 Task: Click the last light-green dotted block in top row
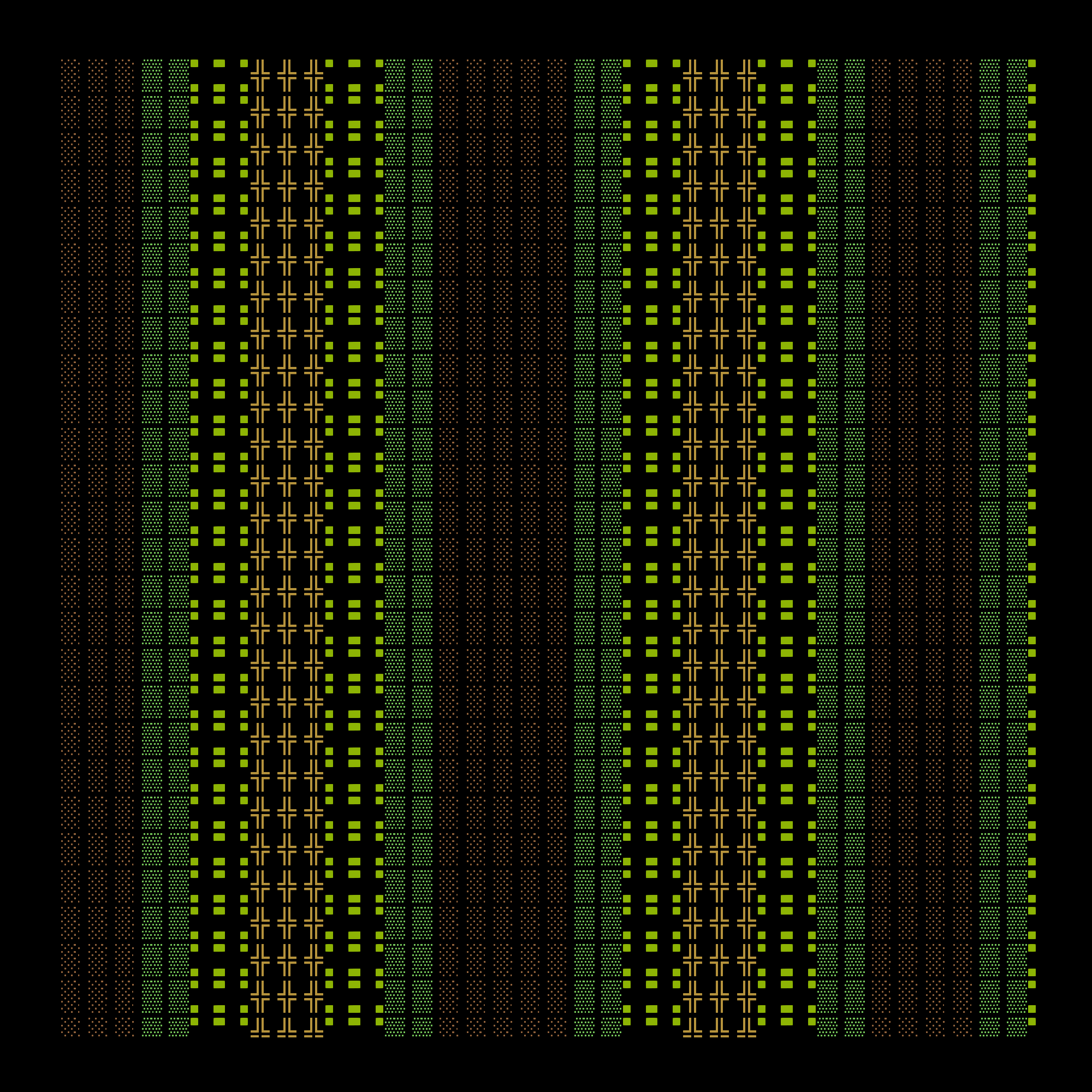click(x=1017, y=75)
